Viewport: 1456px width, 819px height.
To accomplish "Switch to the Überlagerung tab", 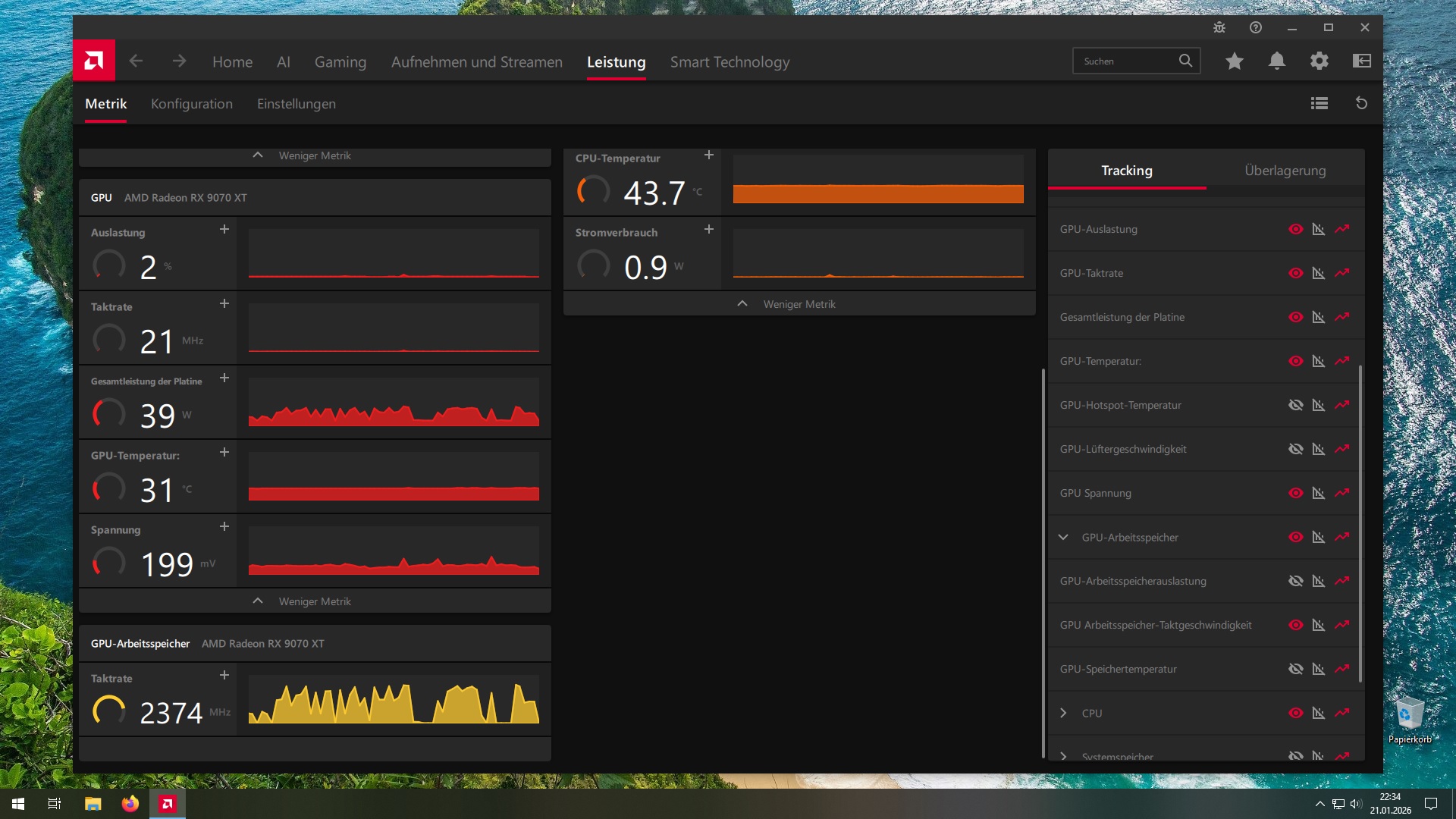I will click(1285, 171).
